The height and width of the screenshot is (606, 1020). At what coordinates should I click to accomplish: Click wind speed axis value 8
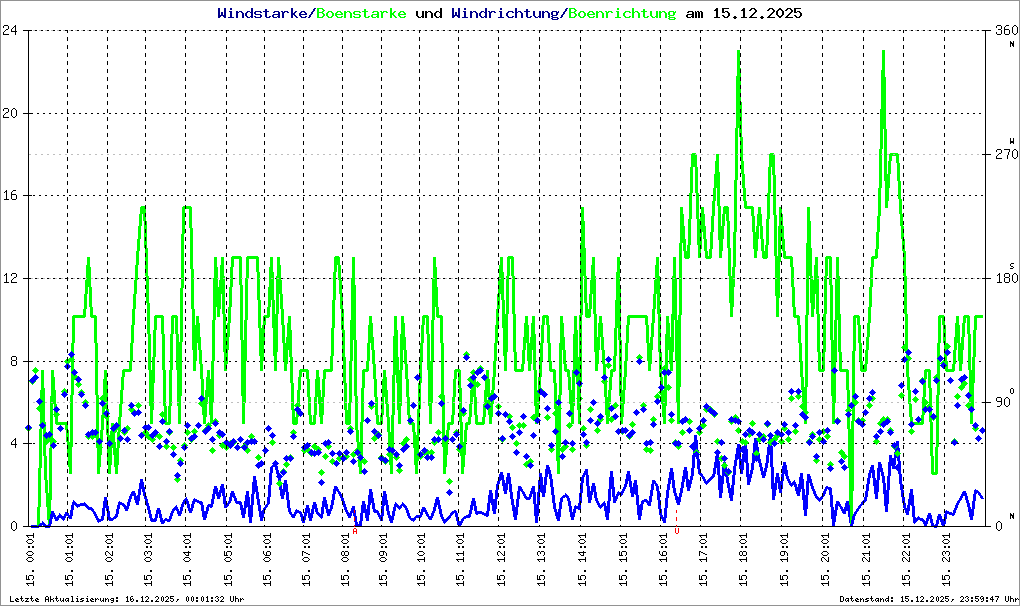click(x=14, y=361)
